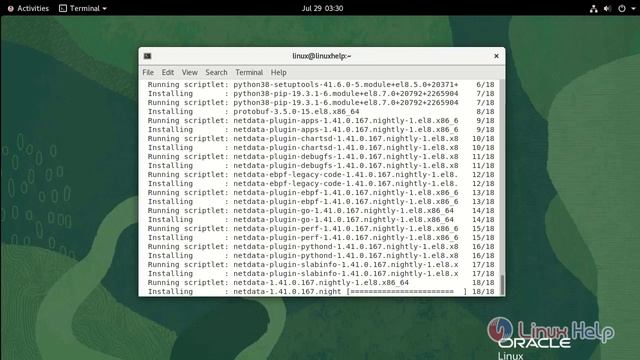Click Running scriptlet netdata-plugin-apps line
The width and height of the screenshot is (640, 360).
click(x=321, y=120)
